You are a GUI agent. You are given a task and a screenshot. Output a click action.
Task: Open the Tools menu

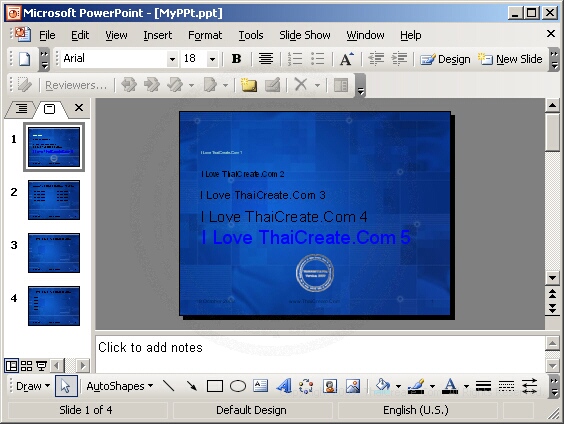coord(251,35)
